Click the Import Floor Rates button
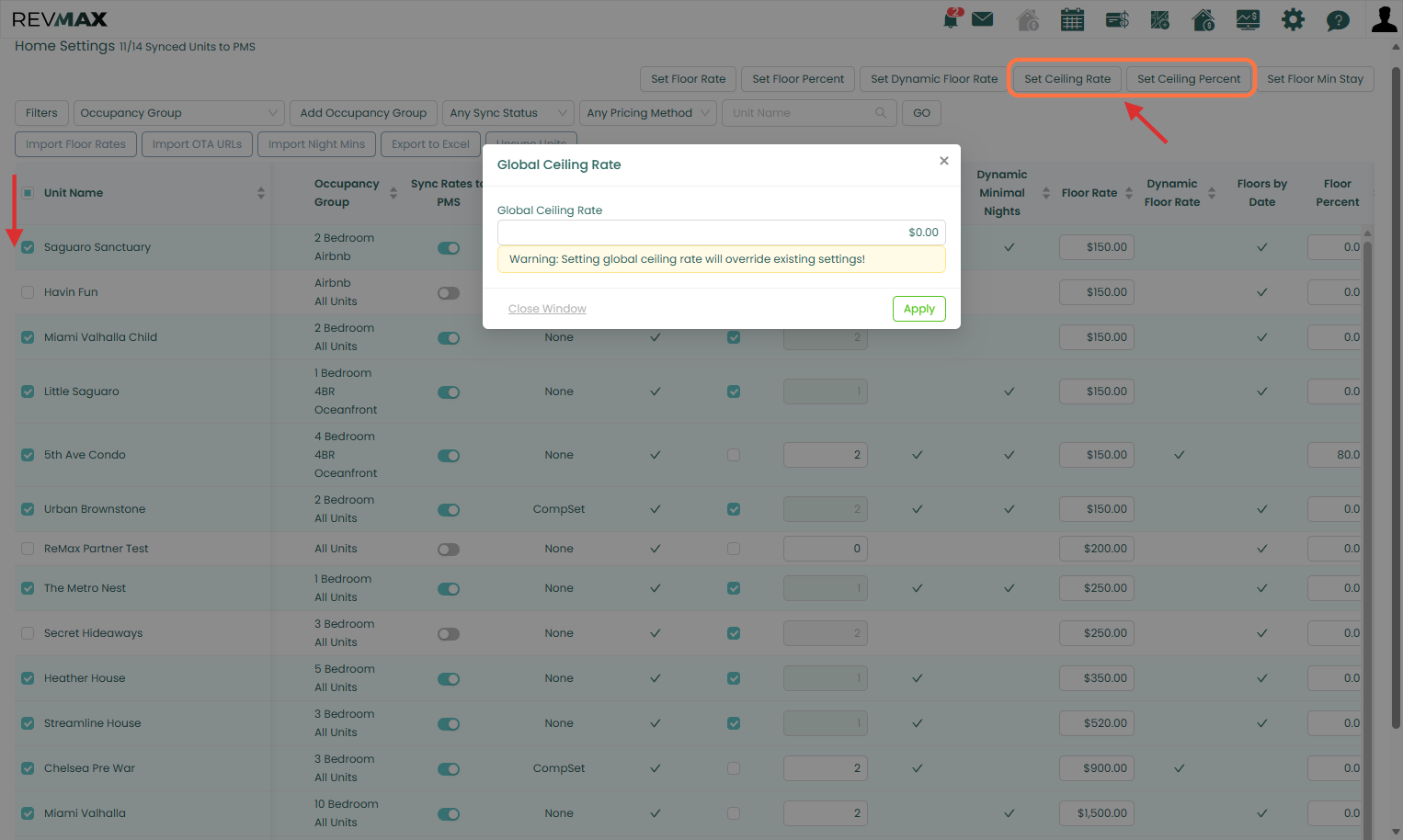The height and width of the screenshot is (840, 1403). click(x=75, y=144)
